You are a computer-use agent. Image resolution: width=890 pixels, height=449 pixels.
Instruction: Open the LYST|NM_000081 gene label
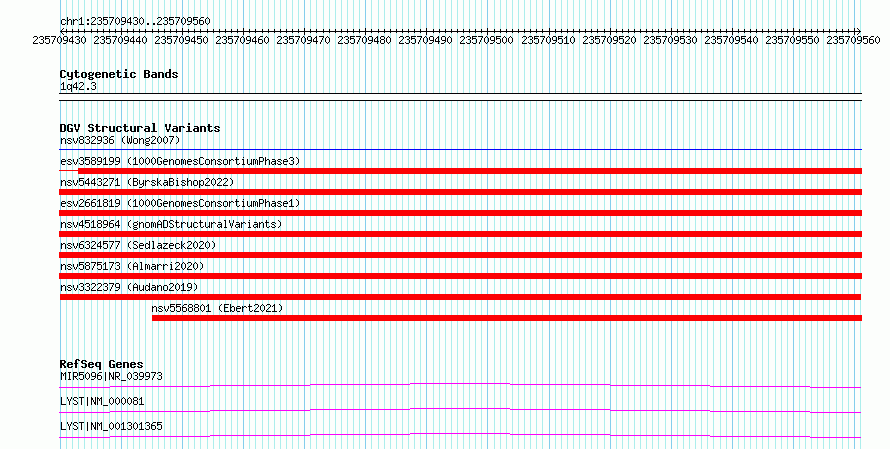102,401
